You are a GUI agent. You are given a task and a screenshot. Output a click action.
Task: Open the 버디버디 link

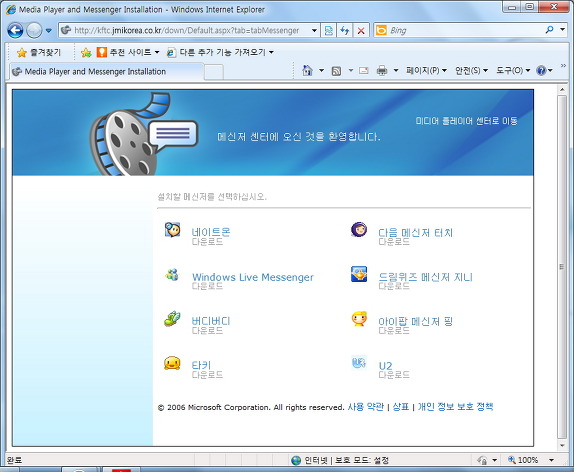pyautogui.click(x=211, y=321)
